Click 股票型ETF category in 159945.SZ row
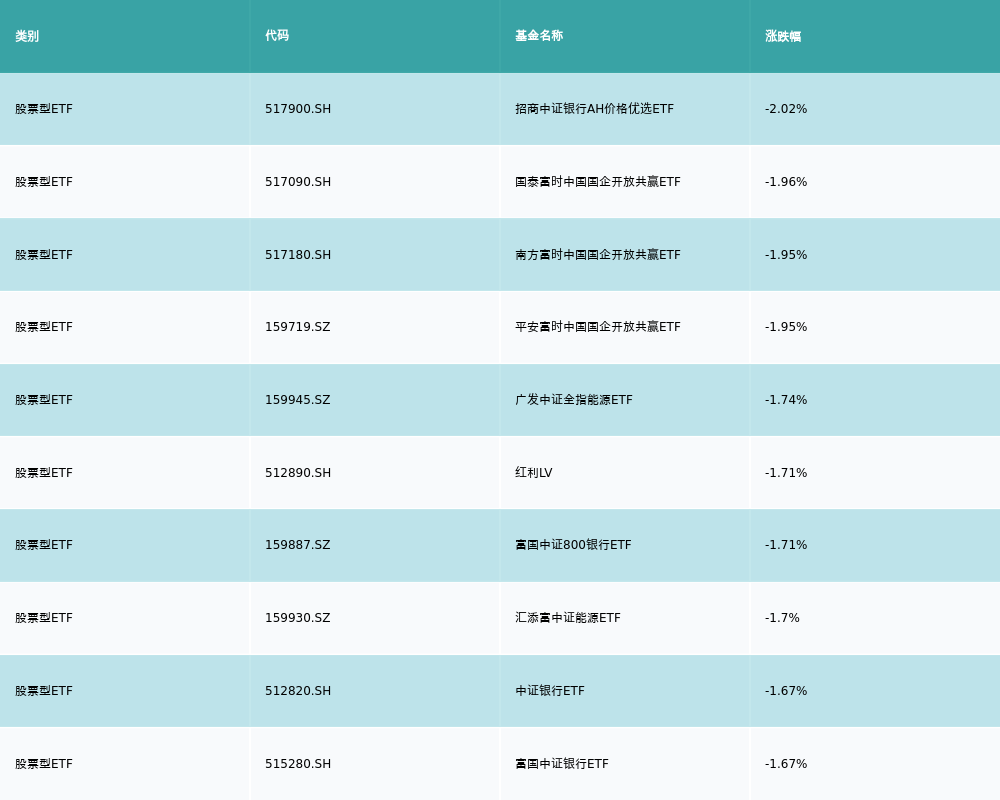 coord(44,400)
